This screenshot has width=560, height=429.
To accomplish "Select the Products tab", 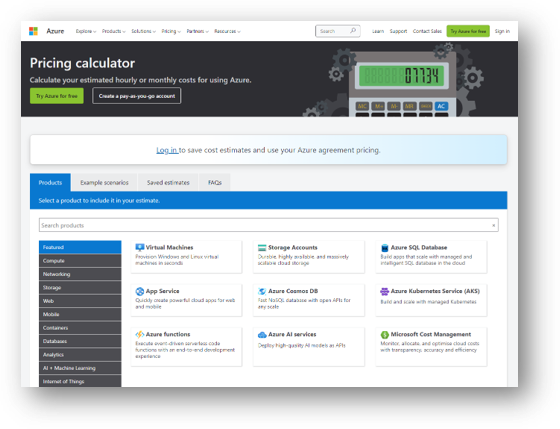I will pos(50,183).
